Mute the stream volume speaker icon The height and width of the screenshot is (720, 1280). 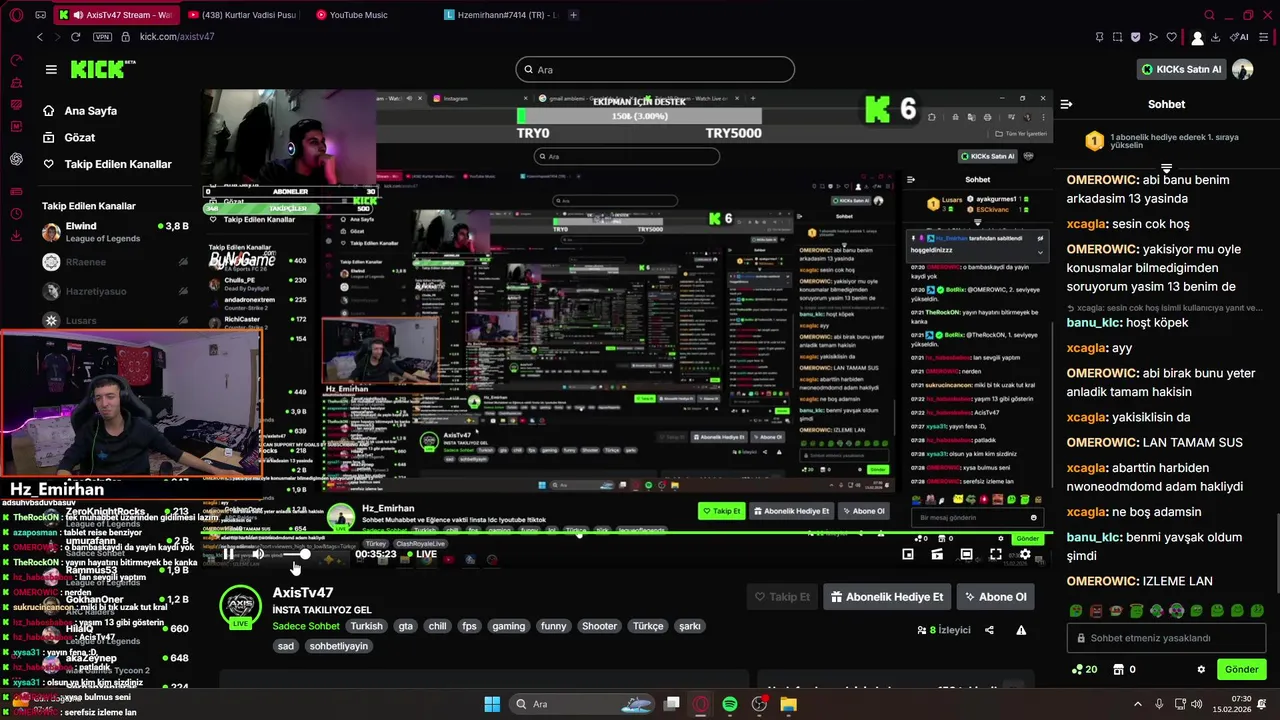click(x=258, y=554)
